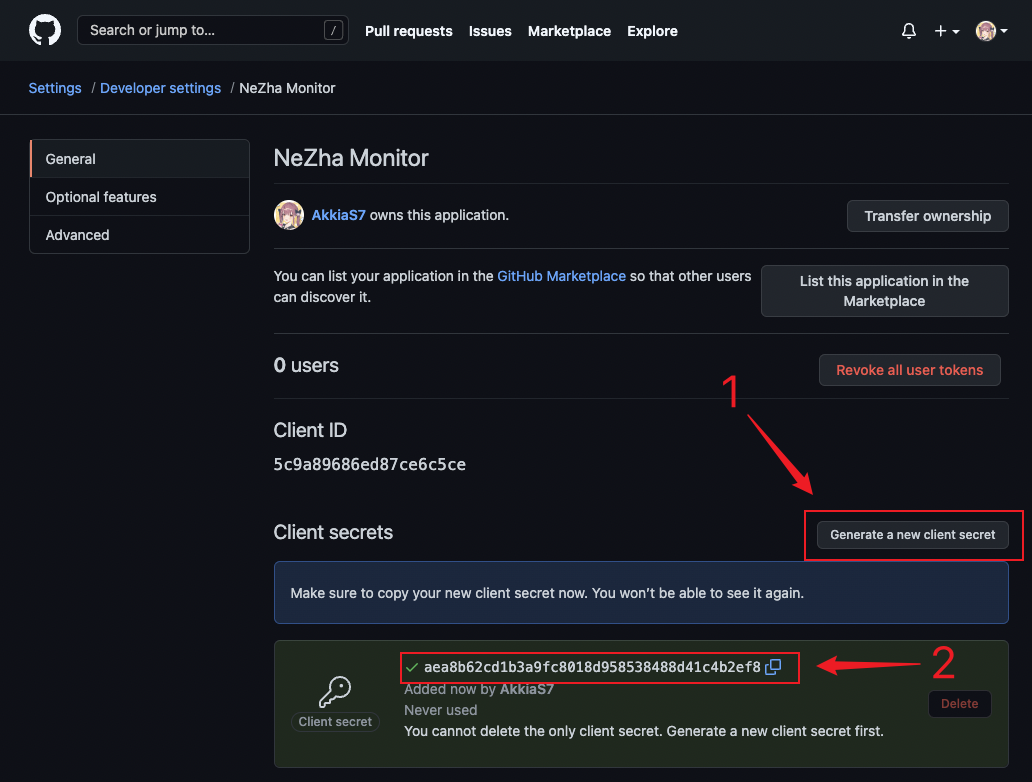Select Pull requests in top navigation

pos(408,31)
